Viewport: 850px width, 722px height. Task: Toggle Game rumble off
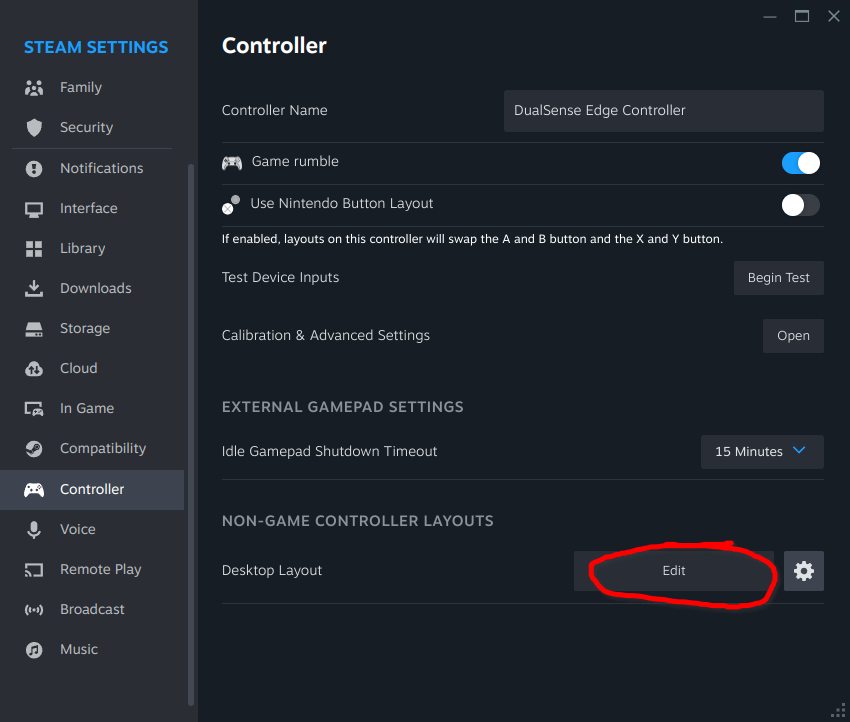tap(800, 162)
